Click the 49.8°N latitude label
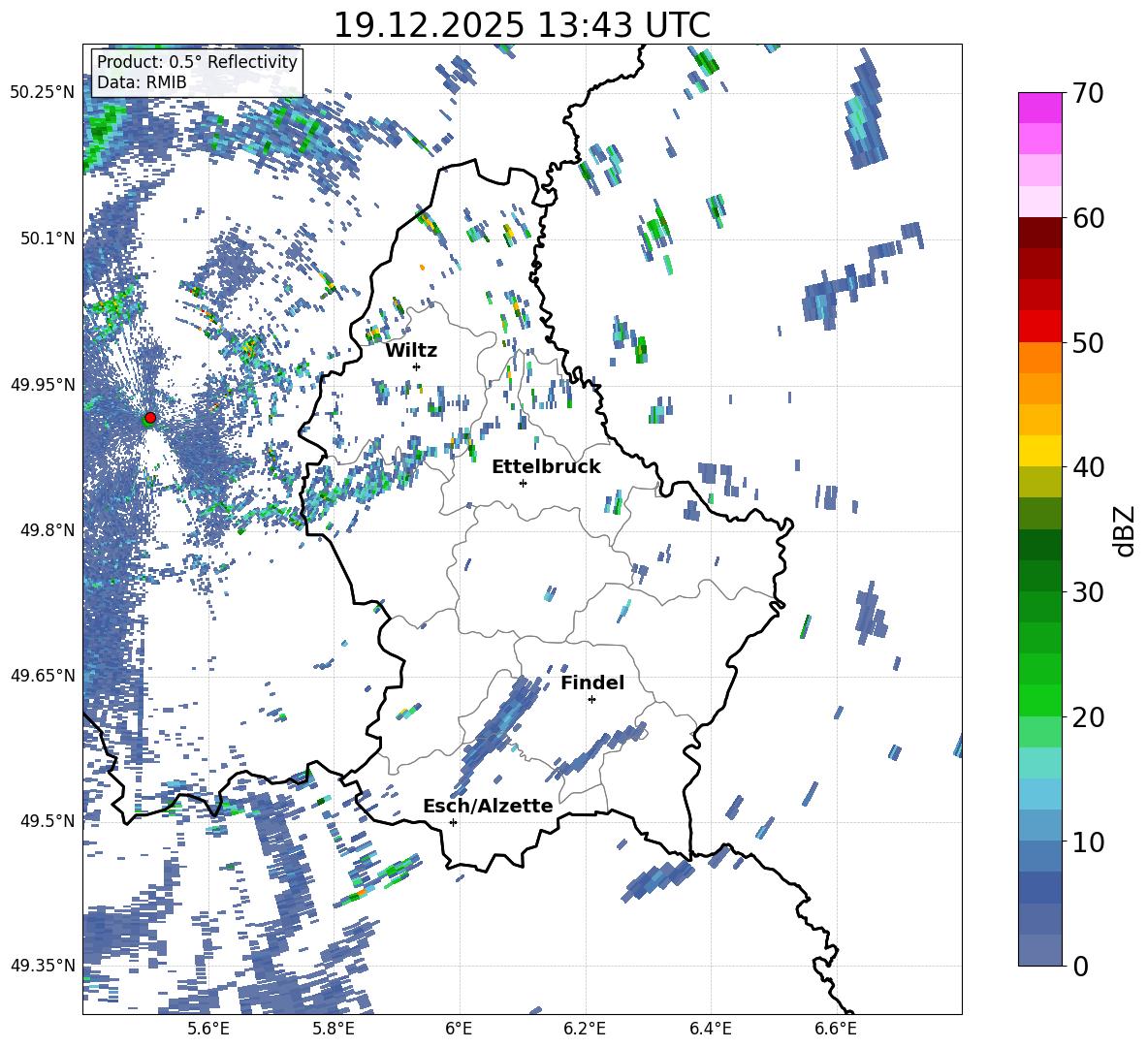 pyautogui.click(x=47, y=530)
